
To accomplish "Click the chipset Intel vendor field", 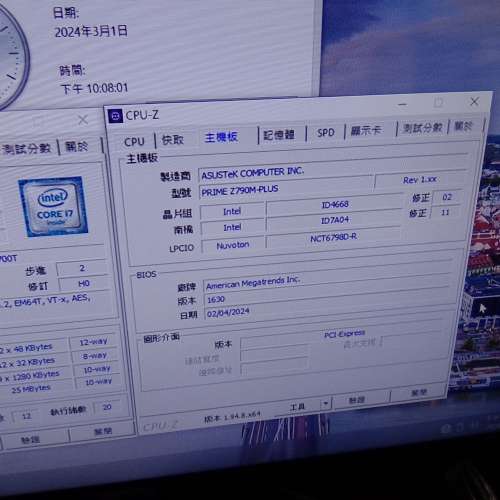I will [232, 212].
